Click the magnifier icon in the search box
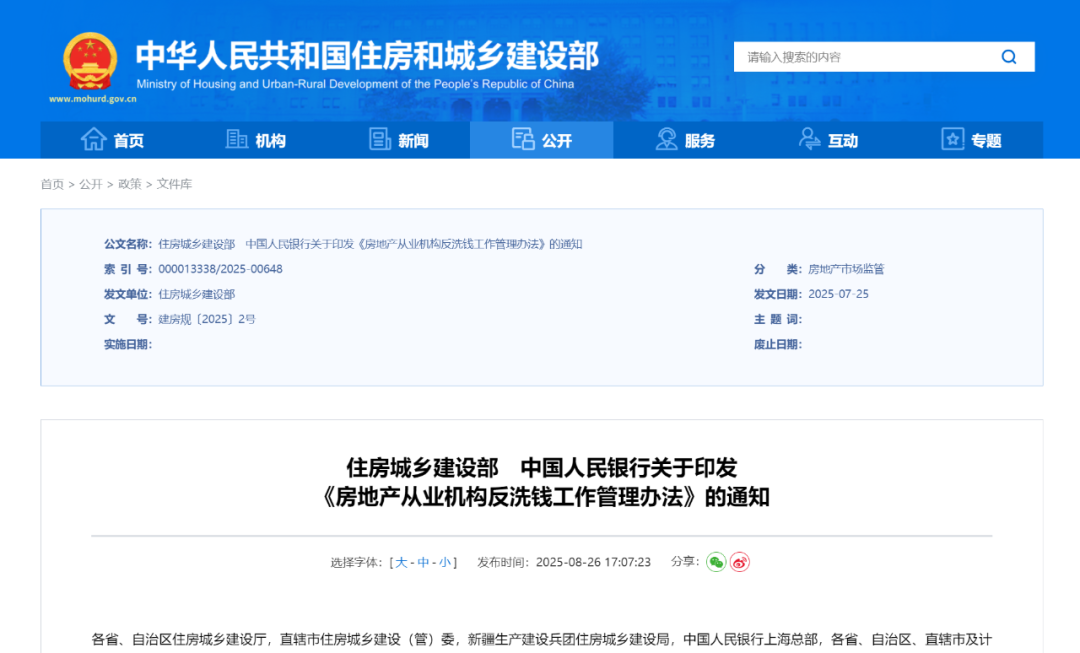 (1008, 56)
